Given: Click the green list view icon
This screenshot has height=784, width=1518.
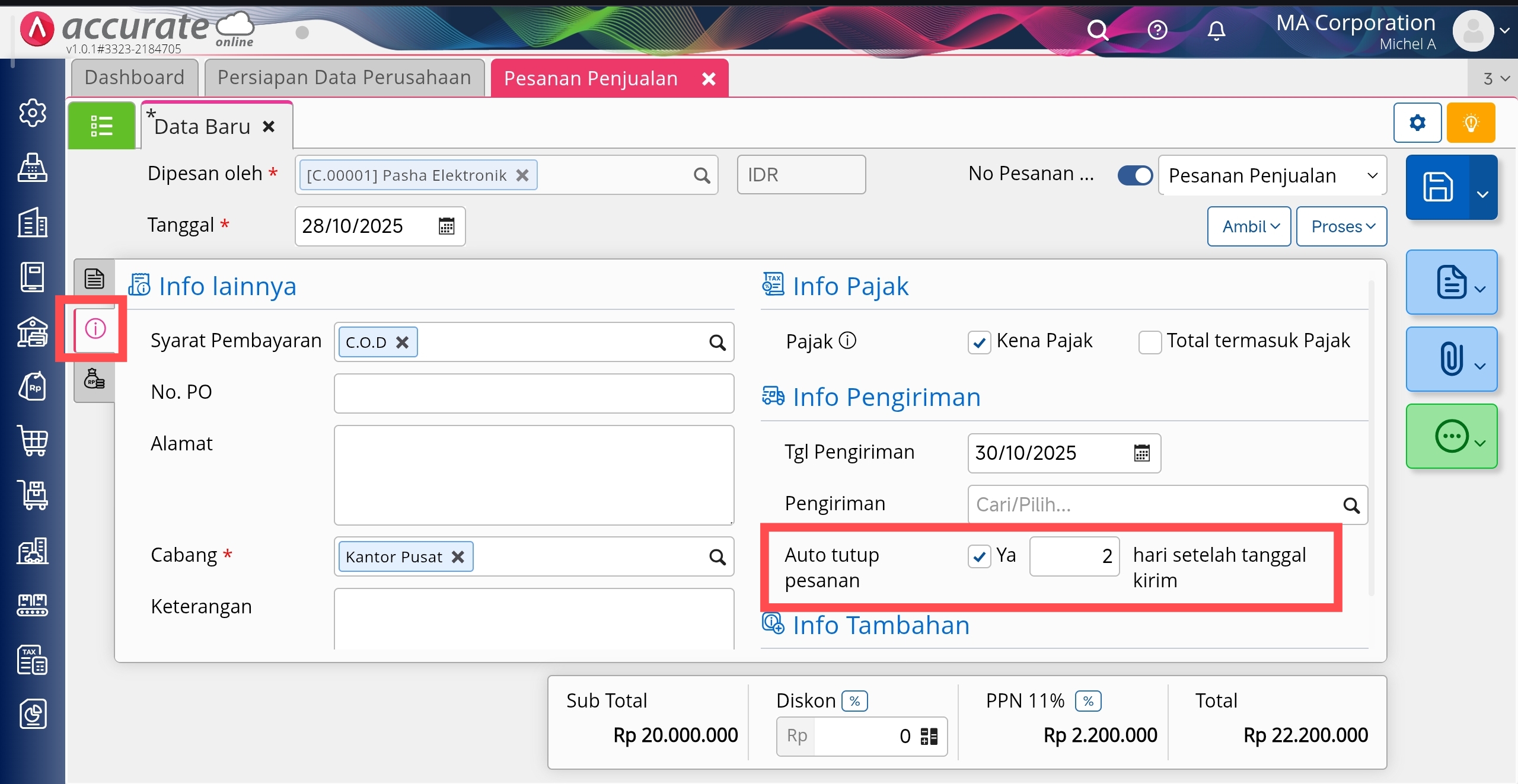Looking at the screenshot, I should (101, 126).
